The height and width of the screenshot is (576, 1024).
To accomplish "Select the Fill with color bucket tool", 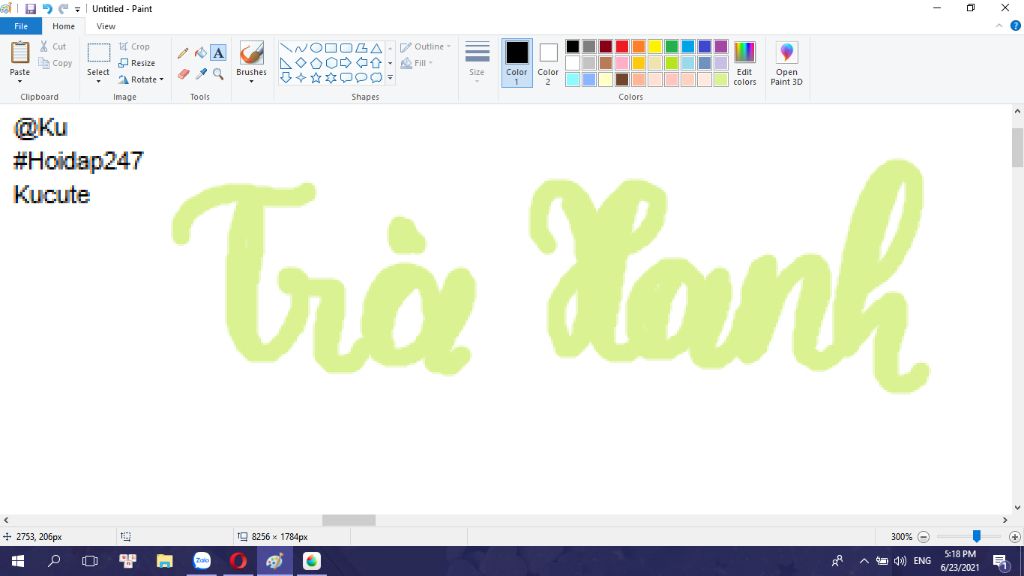I will 200,52.
